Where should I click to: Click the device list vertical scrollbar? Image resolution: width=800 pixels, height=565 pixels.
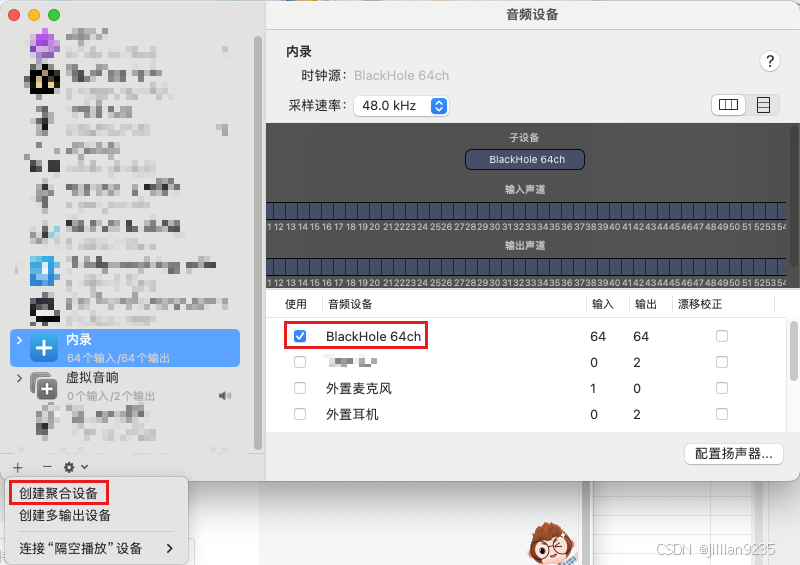[x=258, y=242]
